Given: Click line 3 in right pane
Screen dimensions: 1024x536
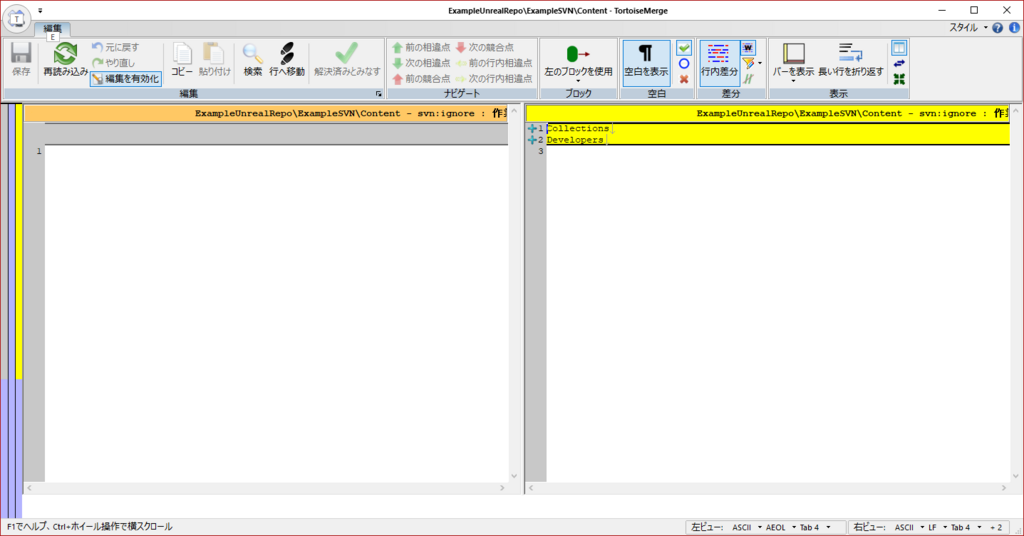Looking at the screenshot, I should [x=777, y=151].
